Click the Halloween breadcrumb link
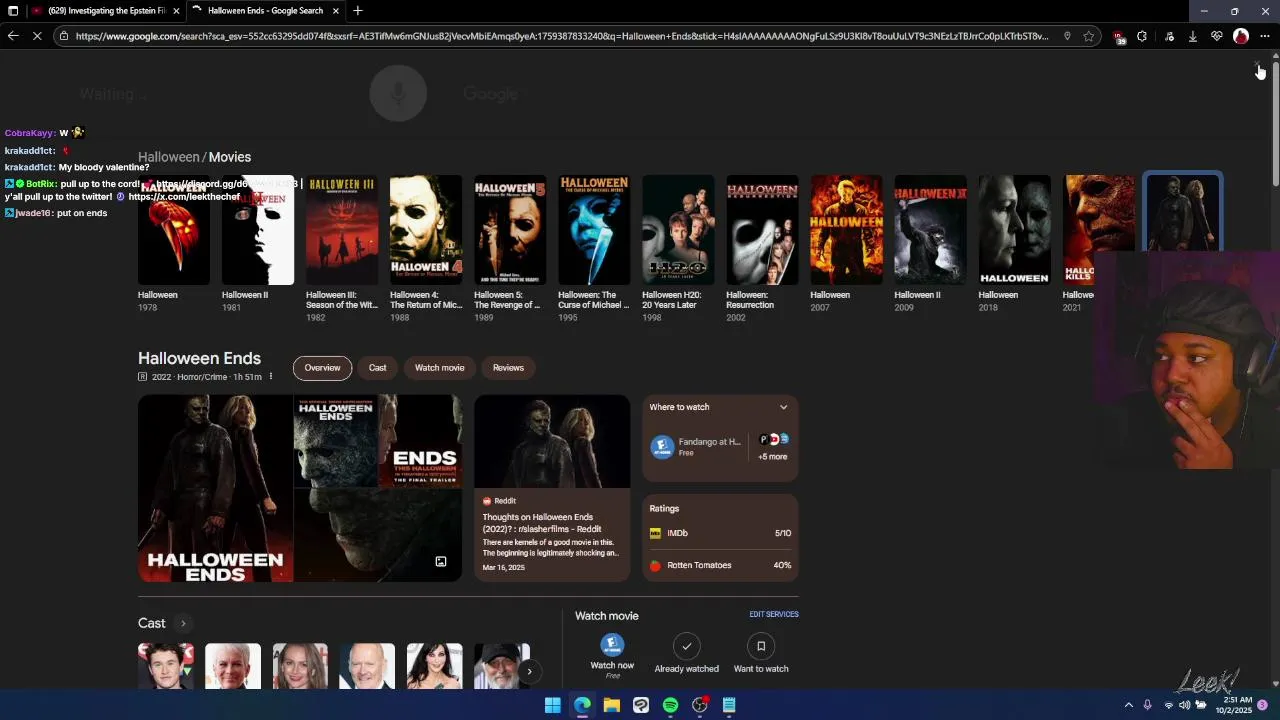This screenshot has height=720, width=1280. pyautogui.click(x=168, y=157)
